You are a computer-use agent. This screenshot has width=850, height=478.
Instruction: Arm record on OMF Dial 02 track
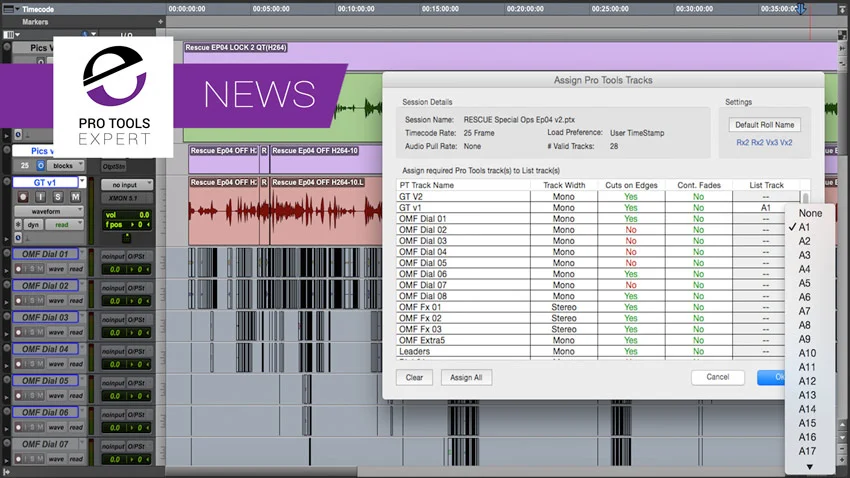pyautogui.click(x=18, y=301)
